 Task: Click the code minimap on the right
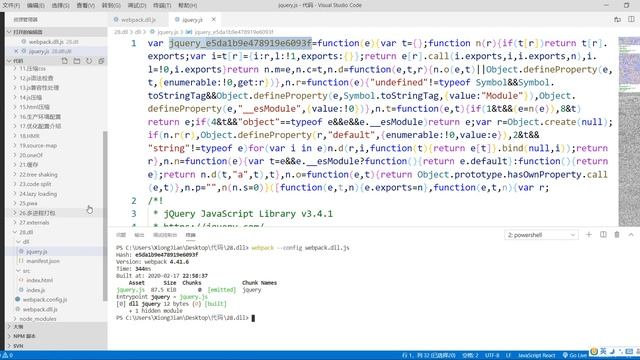point(629,131)
